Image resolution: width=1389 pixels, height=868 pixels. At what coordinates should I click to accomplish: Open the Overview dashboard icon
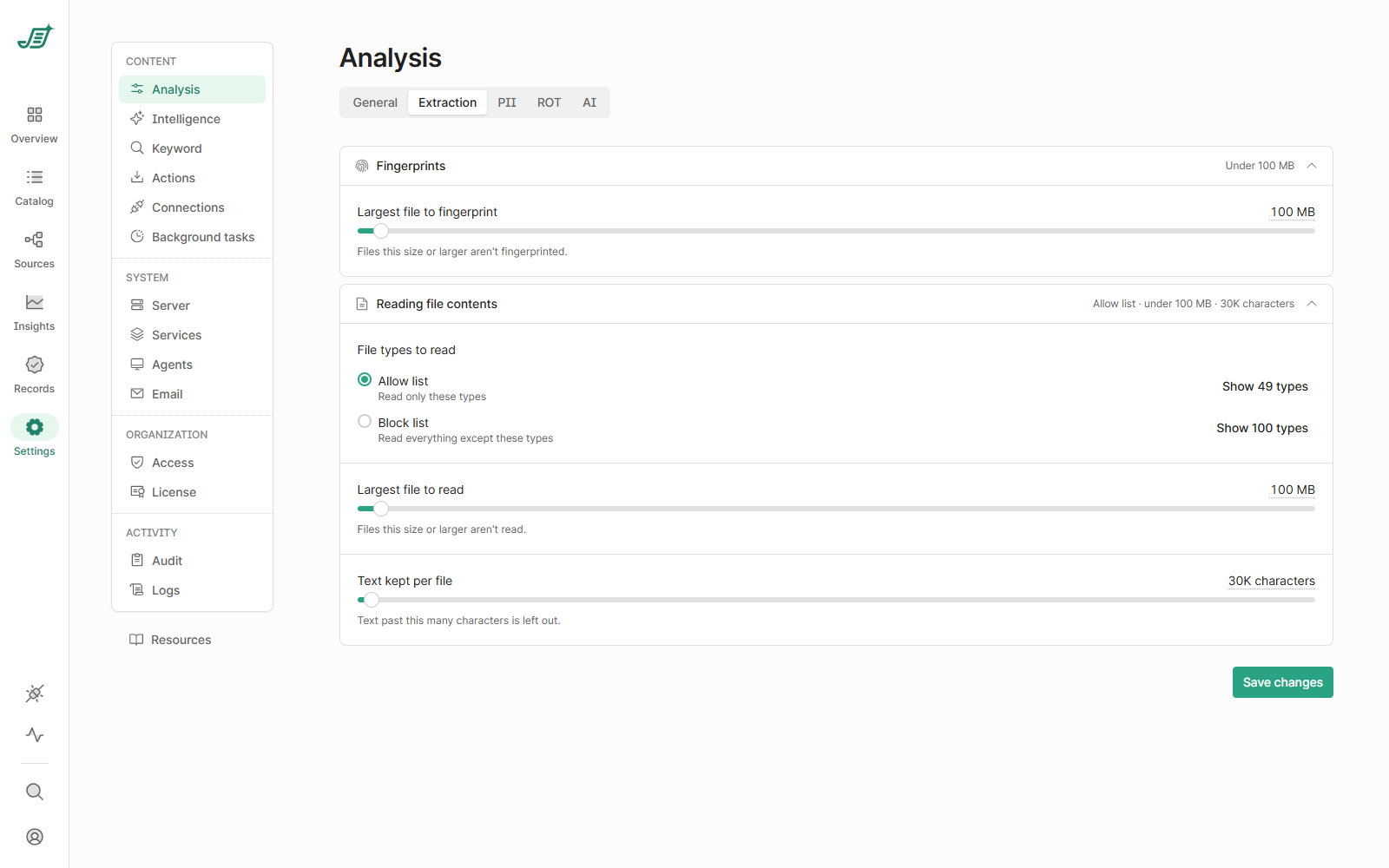(35, 115)
